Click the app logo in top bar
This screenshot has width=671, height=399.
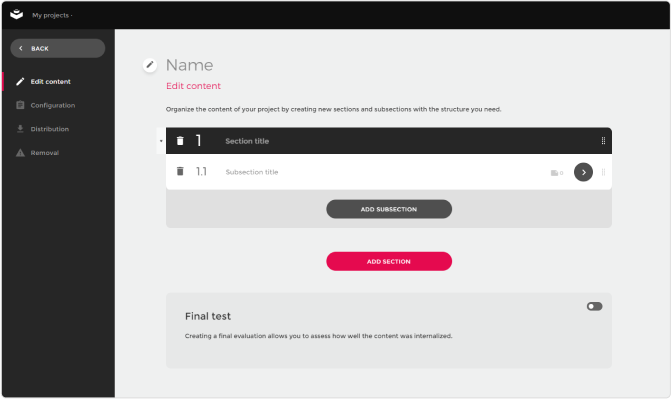pos(16,15)
